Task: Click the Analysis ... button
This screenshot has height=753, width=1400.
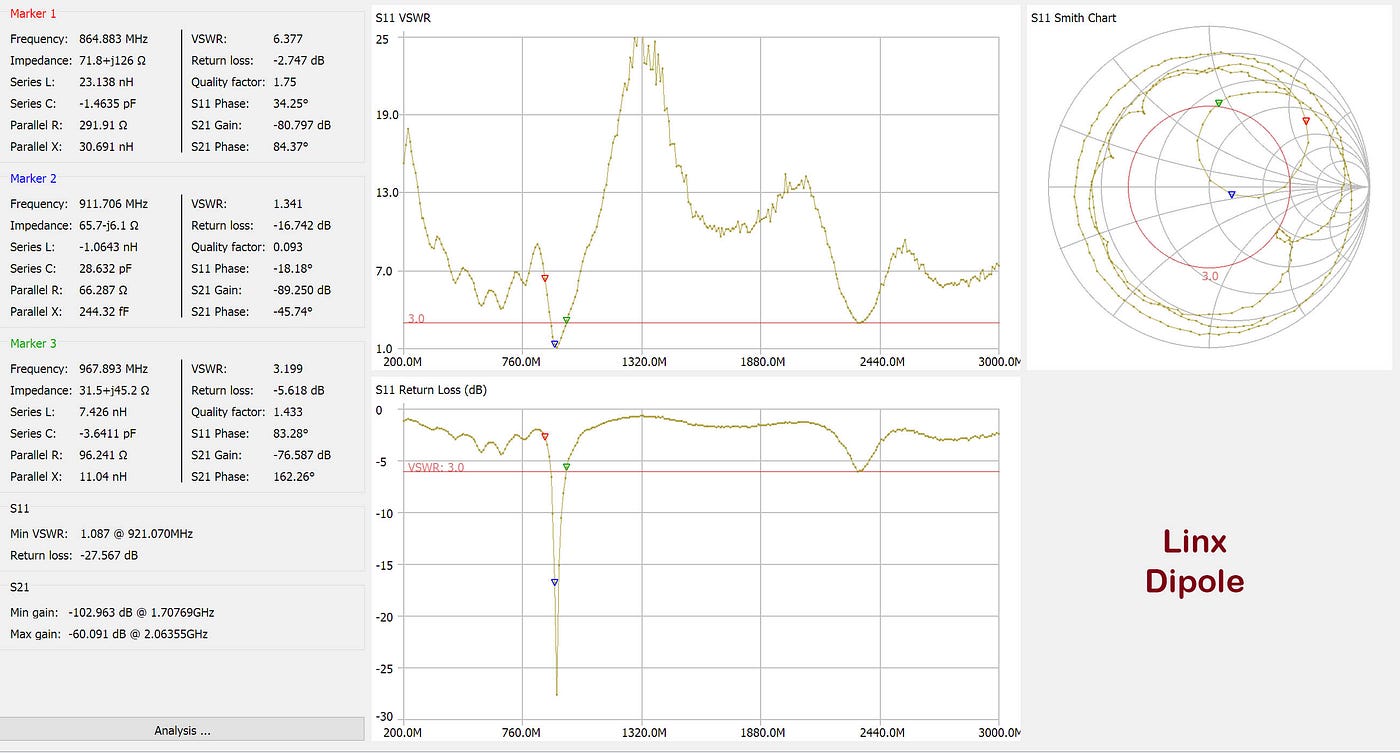Action: (182, 730)
